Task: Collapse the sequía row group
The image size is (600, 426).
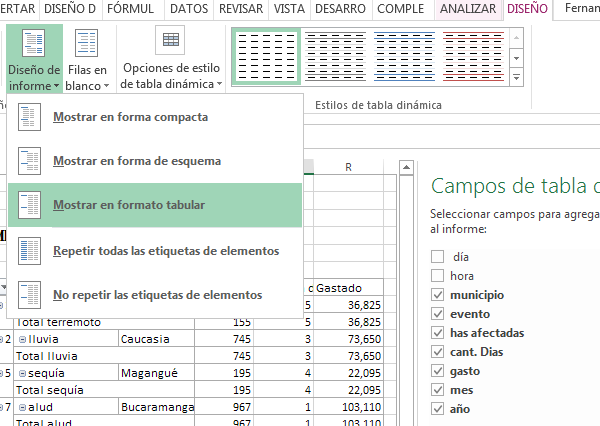Action: click(22, 373)
